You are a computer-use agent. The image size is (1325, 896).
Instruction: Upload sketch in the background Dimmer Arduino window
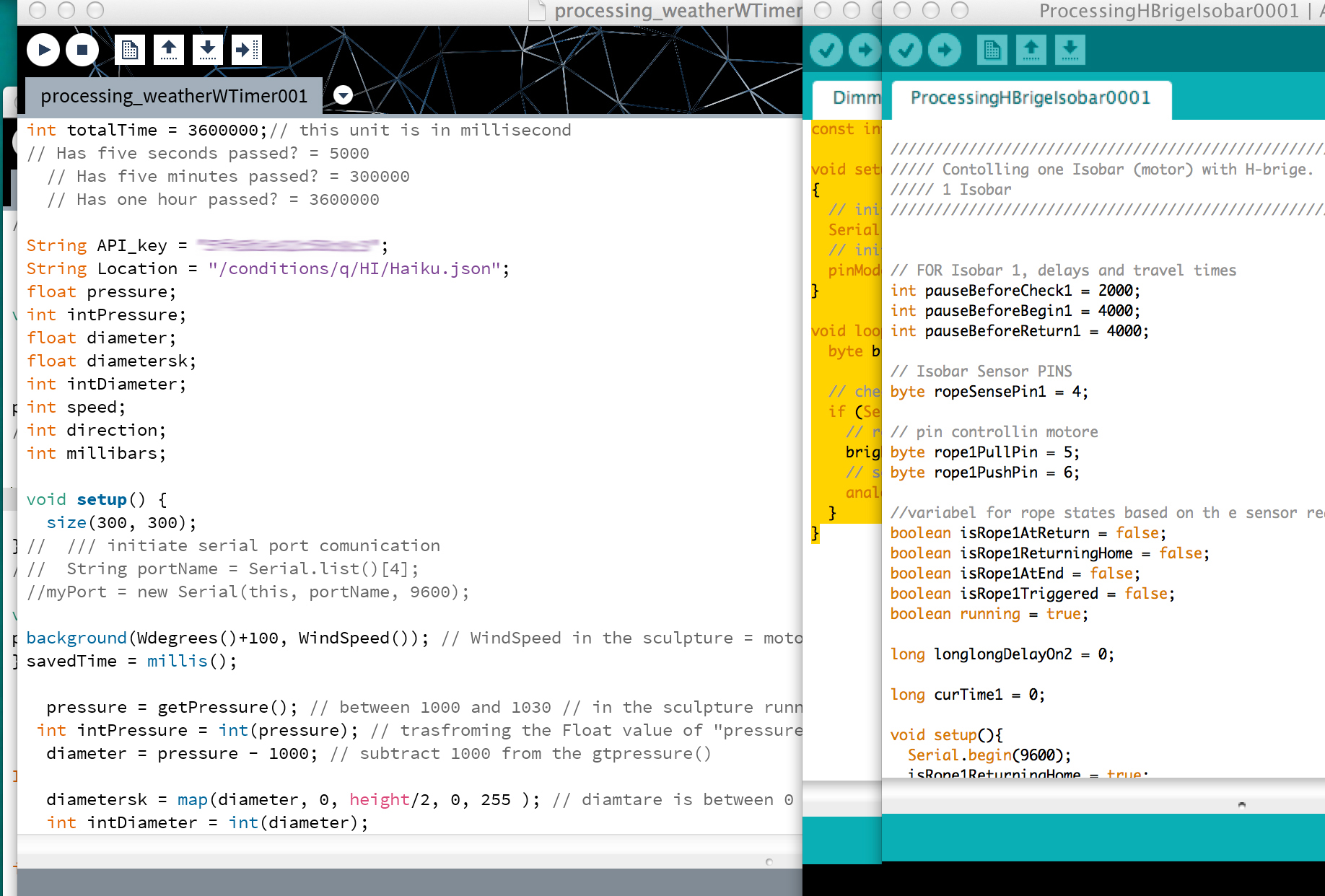coord(865,50)
